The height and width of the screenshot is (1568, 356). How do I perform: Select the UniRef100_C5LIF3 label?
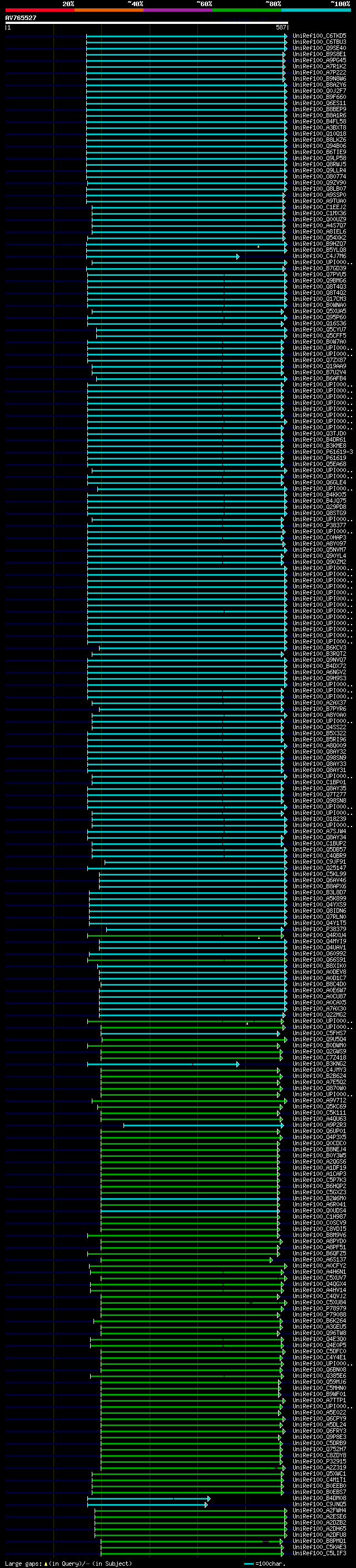(319, 1552)
